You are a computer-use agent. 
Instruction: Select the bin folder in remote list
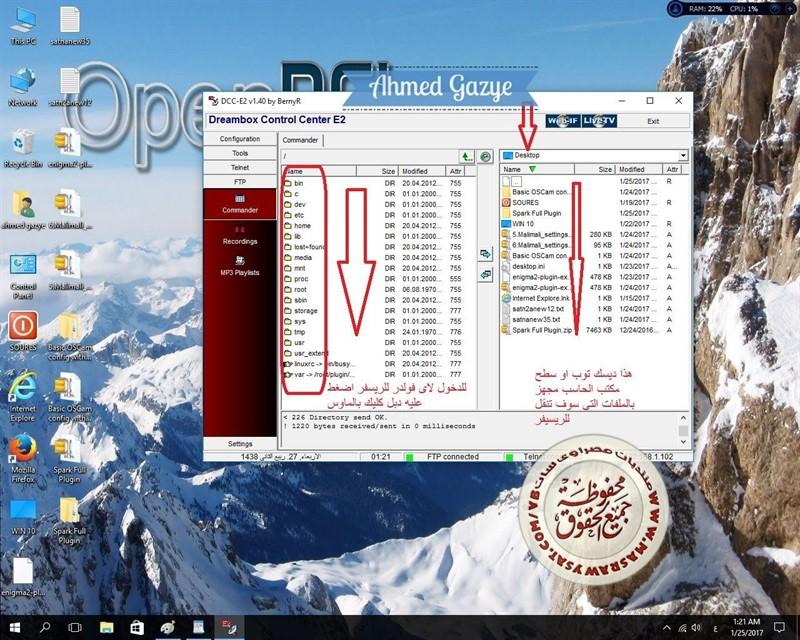pyautogui.click(x=379, y=183)
